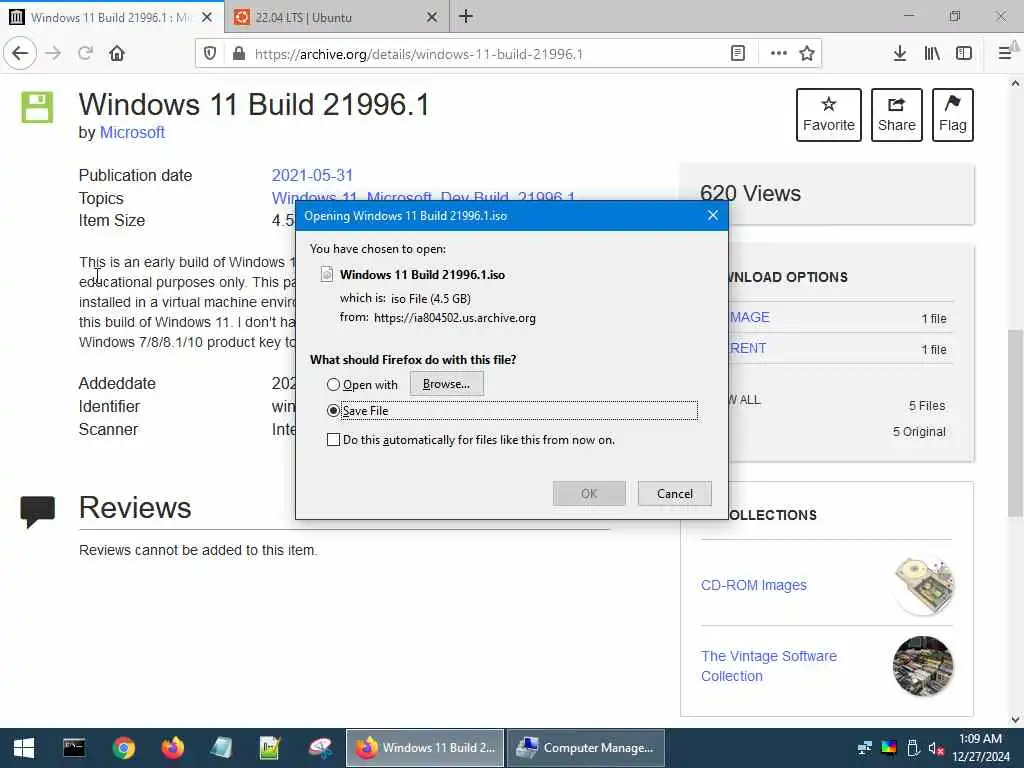The image size is (1024, 768).
Task: Select the Open with radio button
Action: (333, 385)
